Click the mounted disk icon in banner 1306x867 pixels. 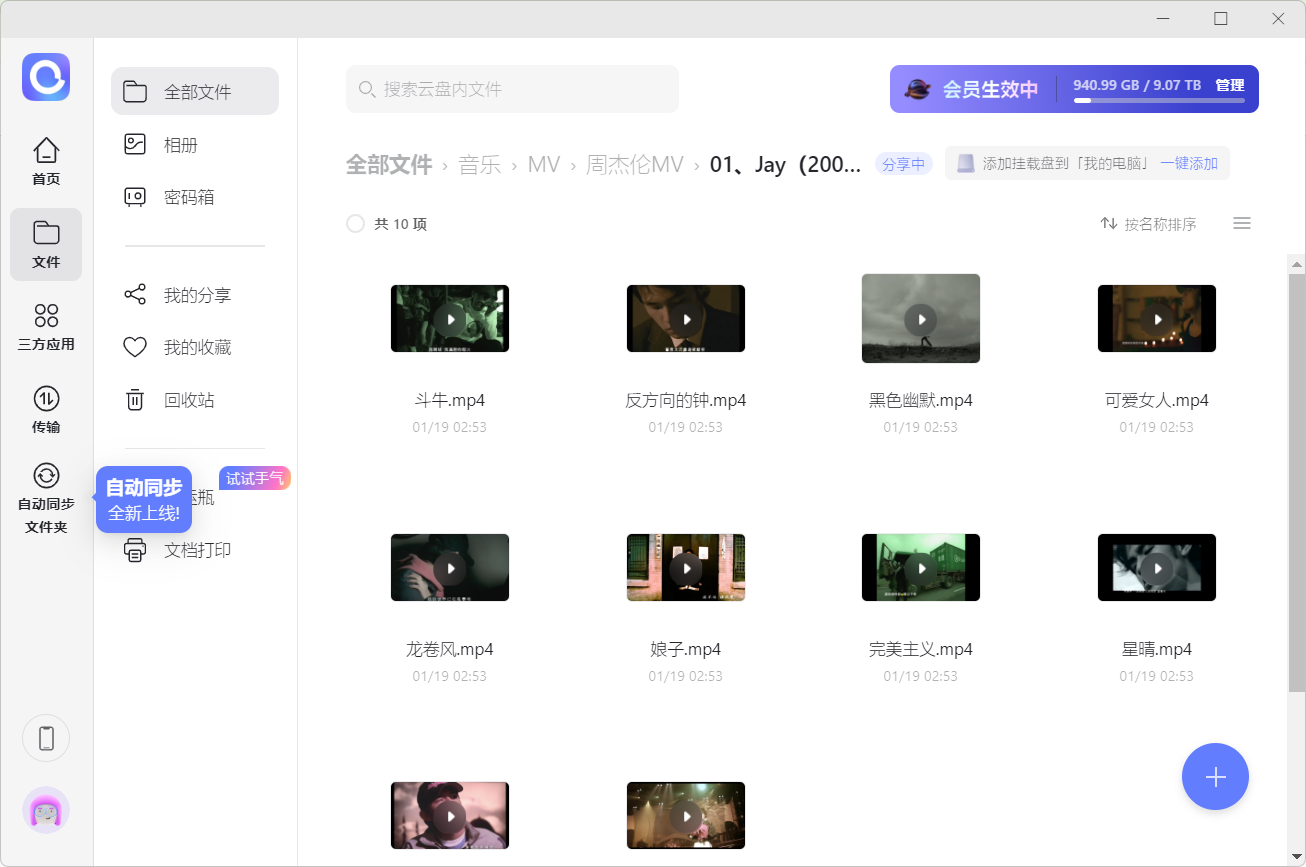coord(965,164)
